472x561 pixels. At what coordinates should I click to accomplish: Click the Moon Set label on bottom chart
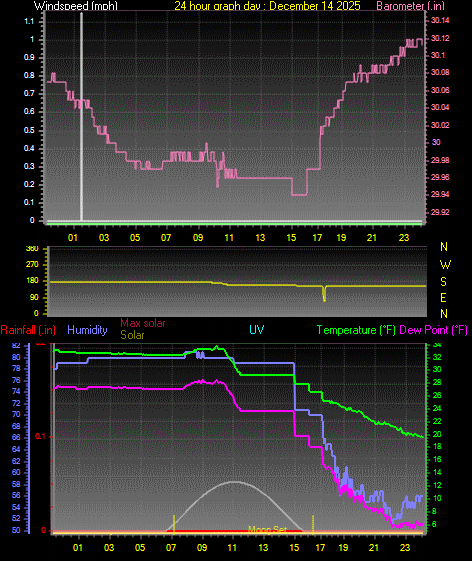pyautogui.click(x=267, y=530)
